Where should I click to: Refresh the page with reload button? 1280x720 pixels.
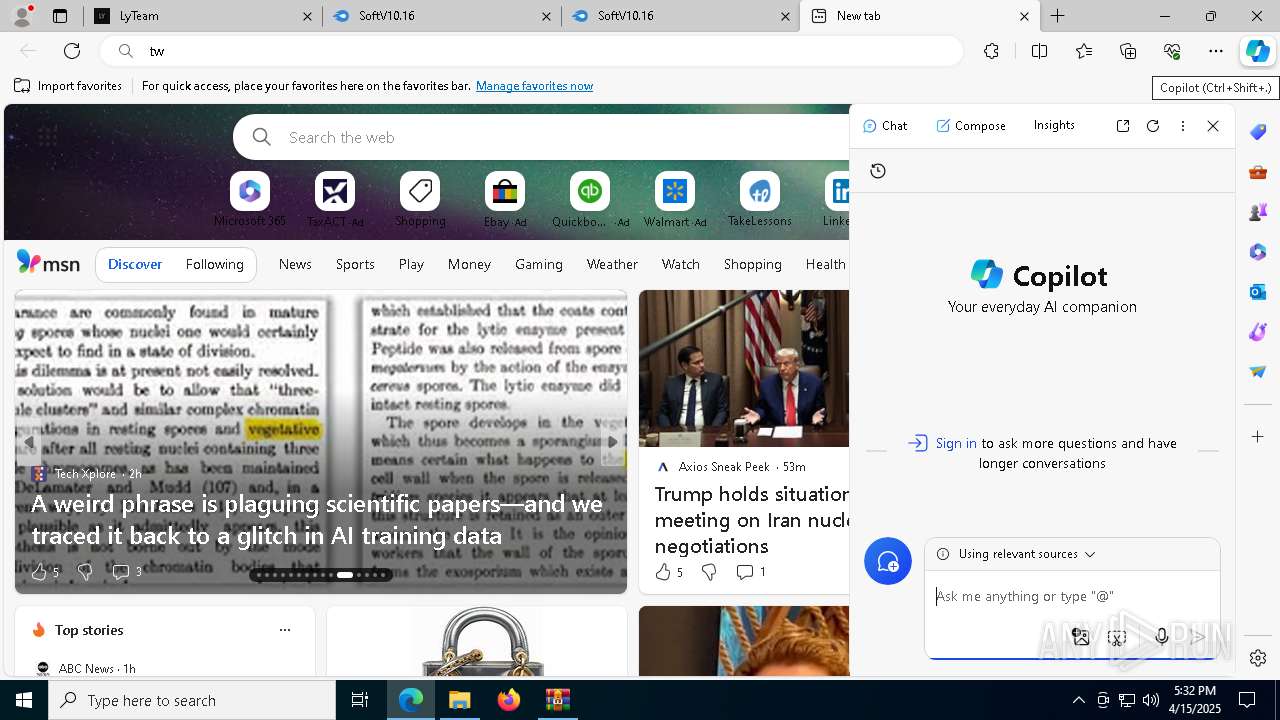coord(72,51)
